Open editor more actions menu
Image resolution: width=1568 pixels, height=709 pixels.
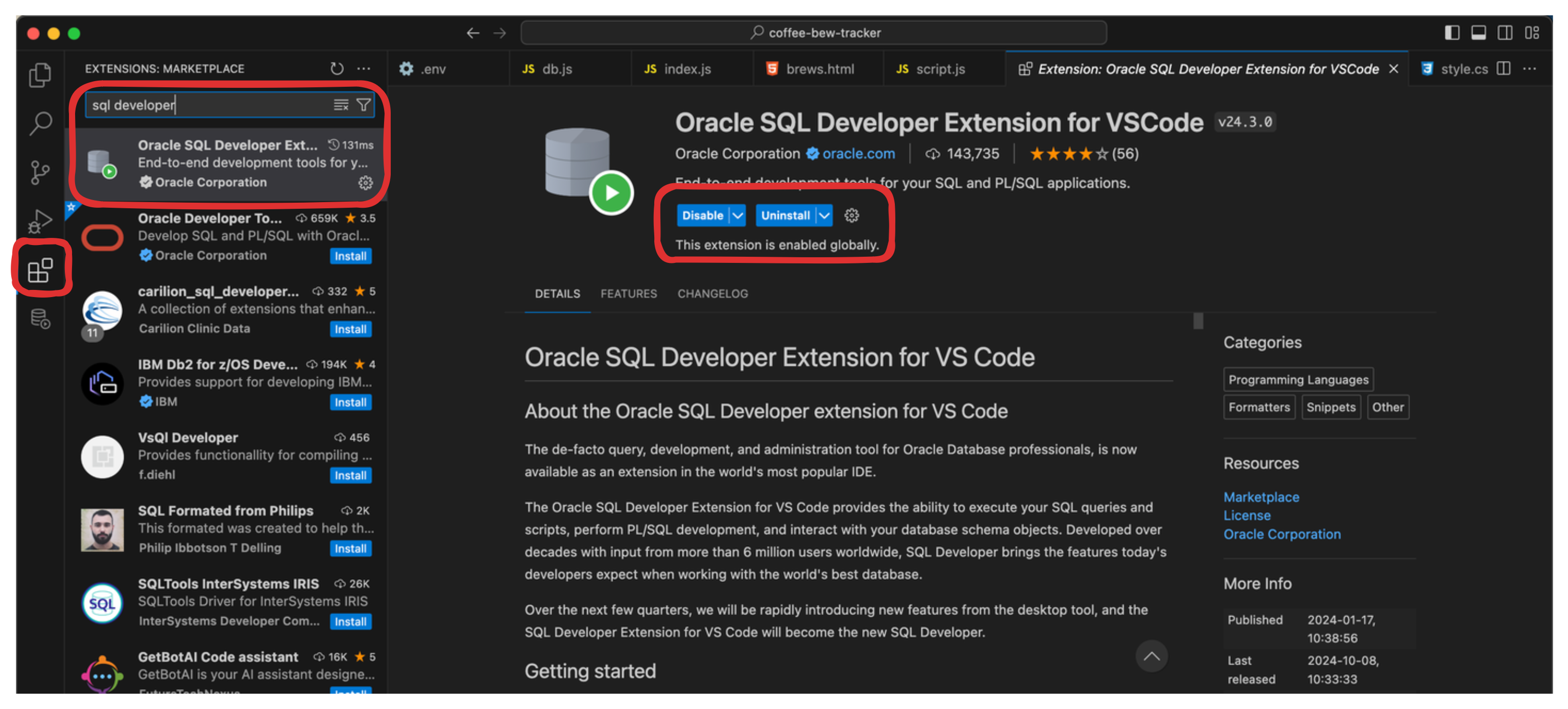[x=1530, y=69]
